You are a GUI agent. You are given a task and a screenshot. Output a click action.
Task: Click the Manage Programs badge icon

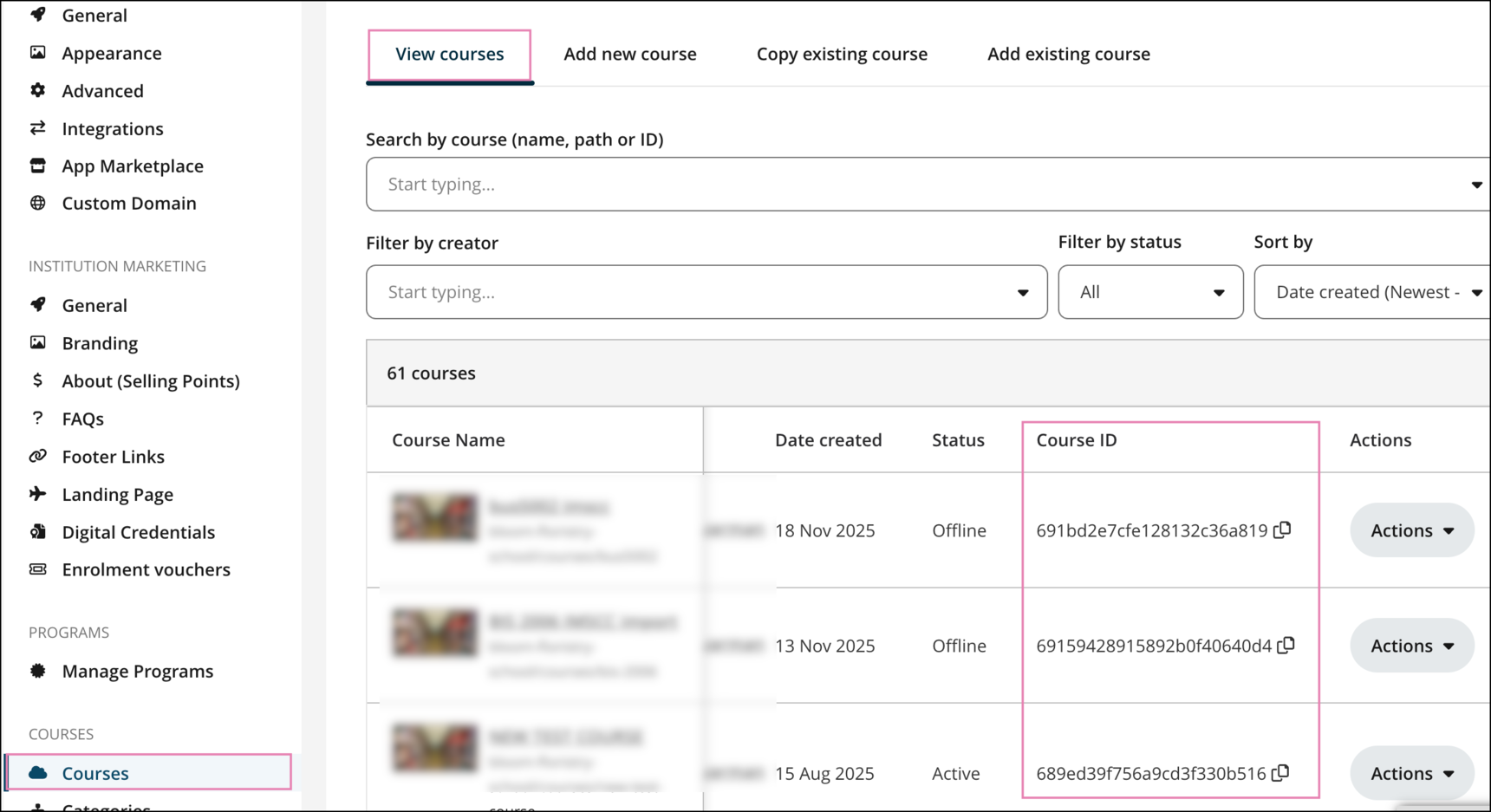(38, 671)
